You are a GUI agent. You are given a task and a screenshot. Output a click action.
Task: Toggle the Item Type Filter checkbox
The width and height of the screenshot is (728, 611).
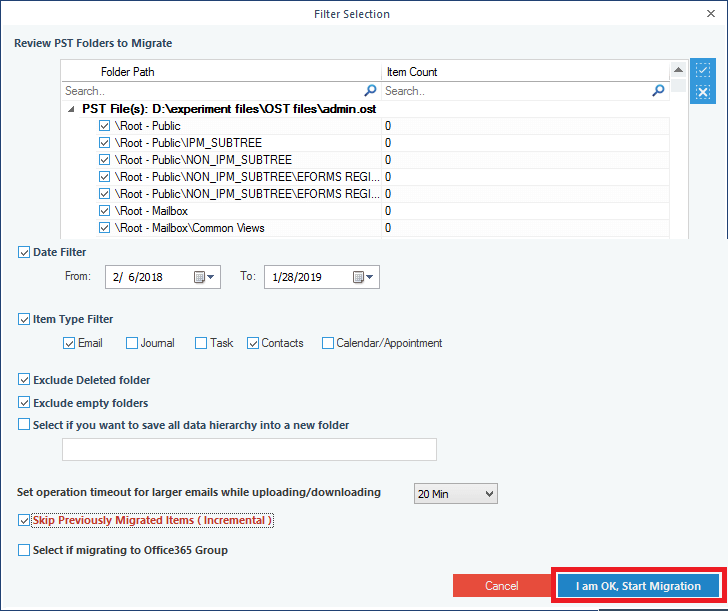click(24, 319)
